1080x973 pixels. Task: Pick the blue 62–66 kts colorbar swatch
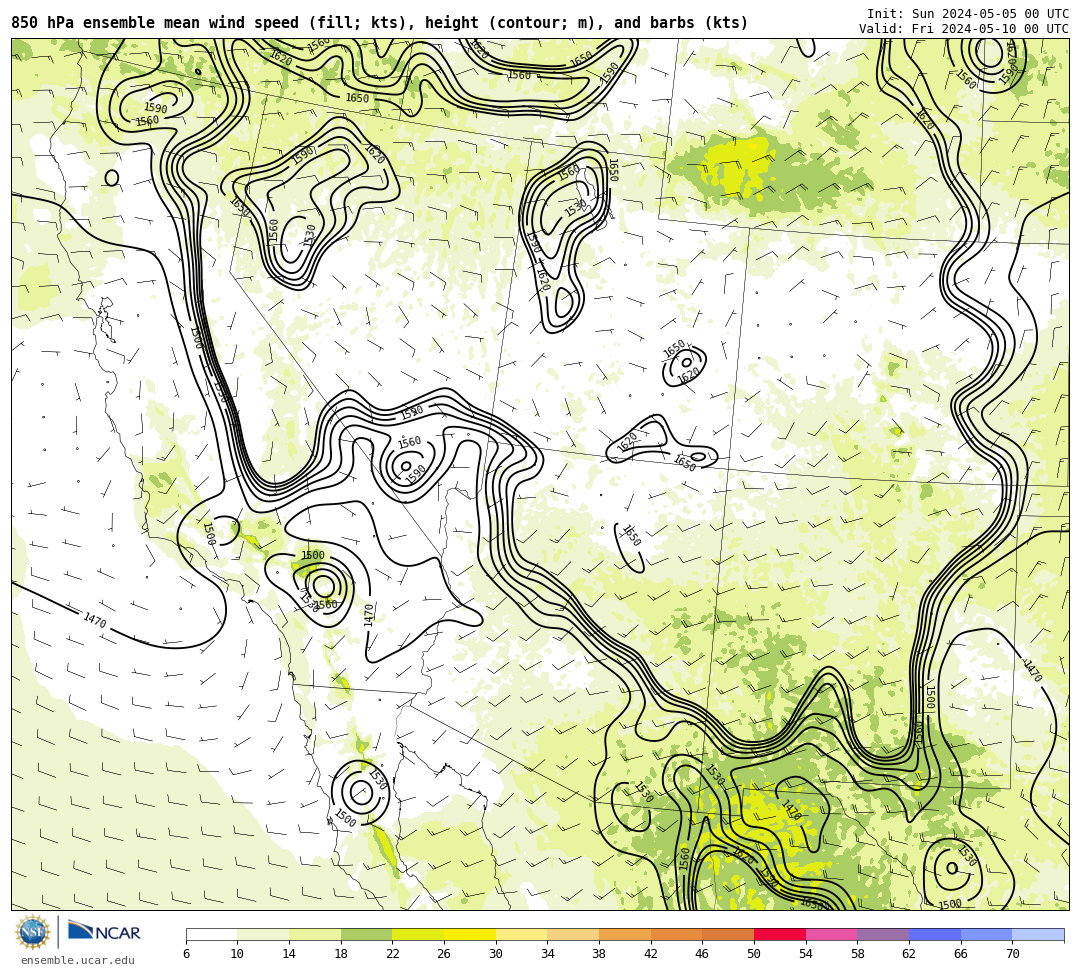click(935, 934)
